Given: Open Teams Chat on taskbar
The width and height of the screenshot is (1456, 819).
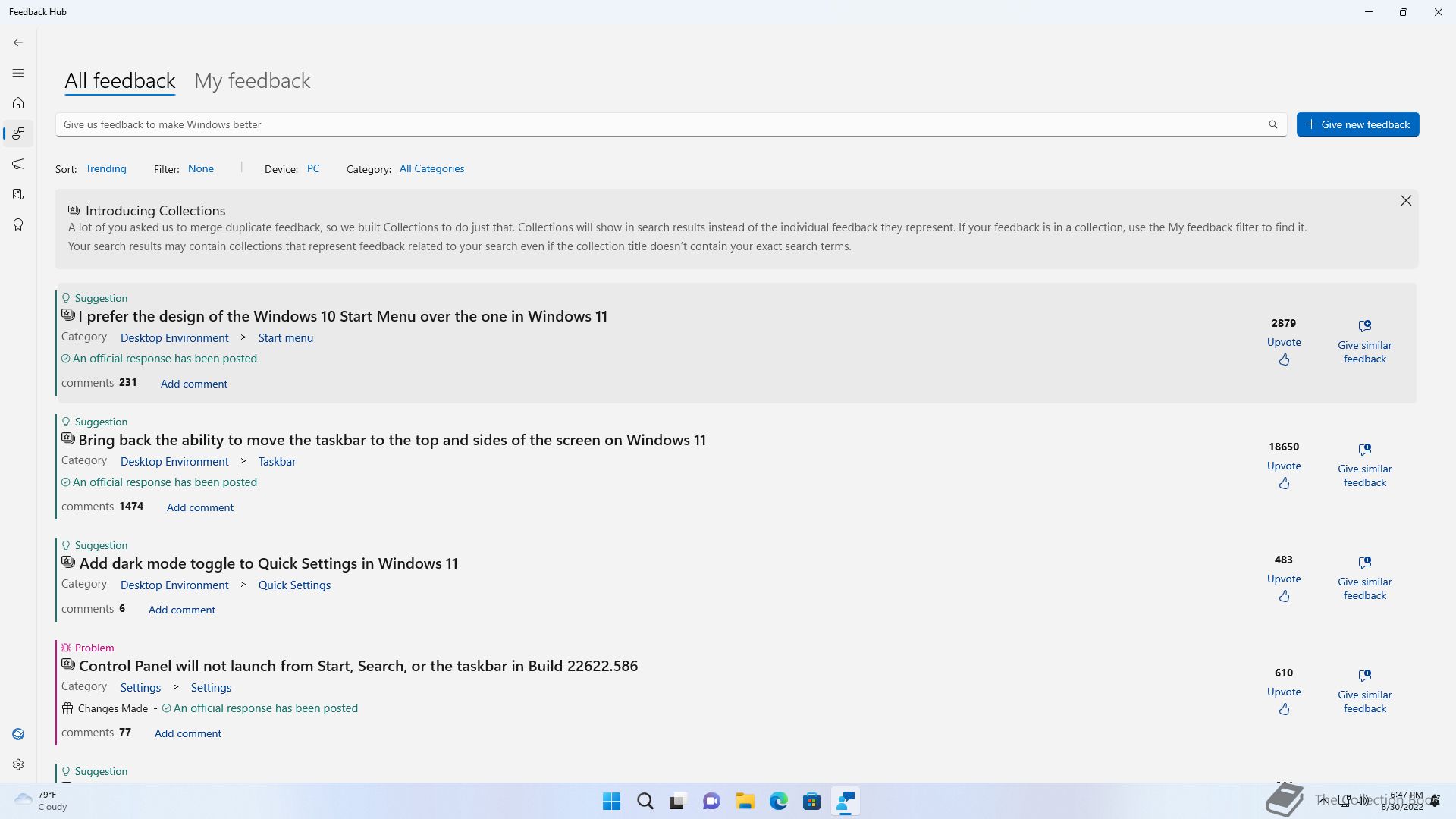Looking at the screenshot, I should (x=711, y=802).
